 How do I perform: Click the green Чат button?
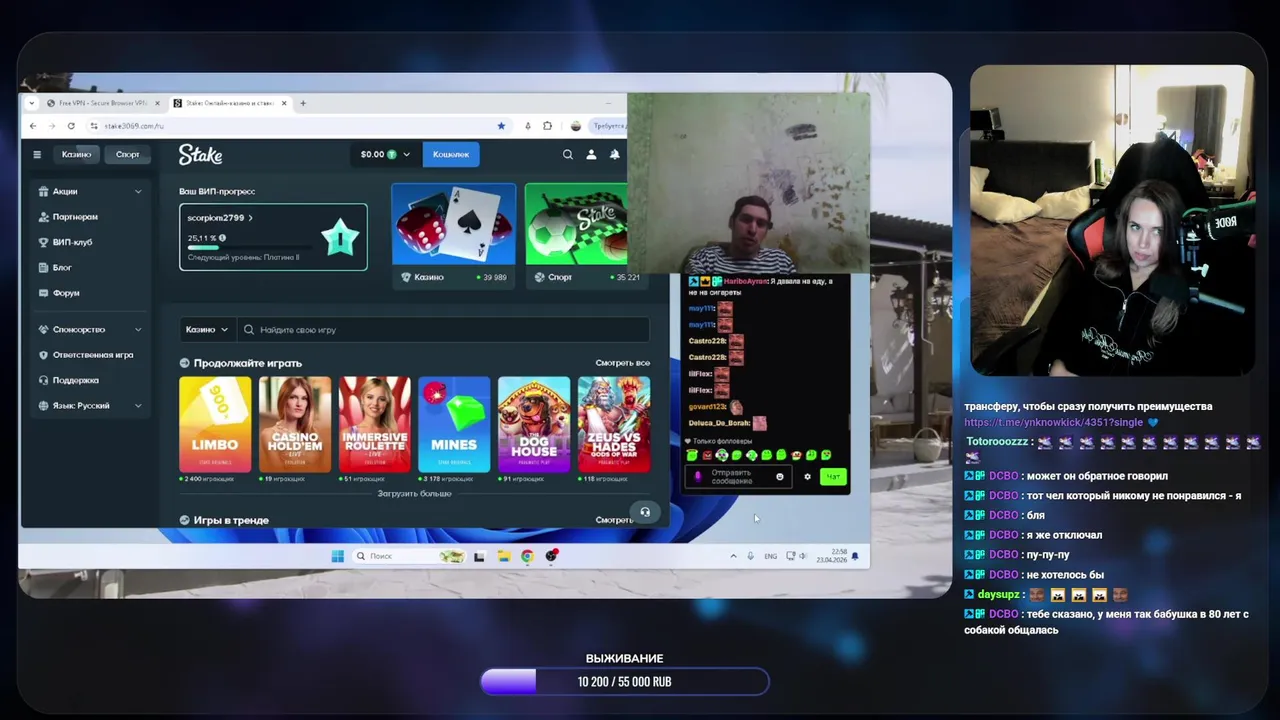point(833,477)
